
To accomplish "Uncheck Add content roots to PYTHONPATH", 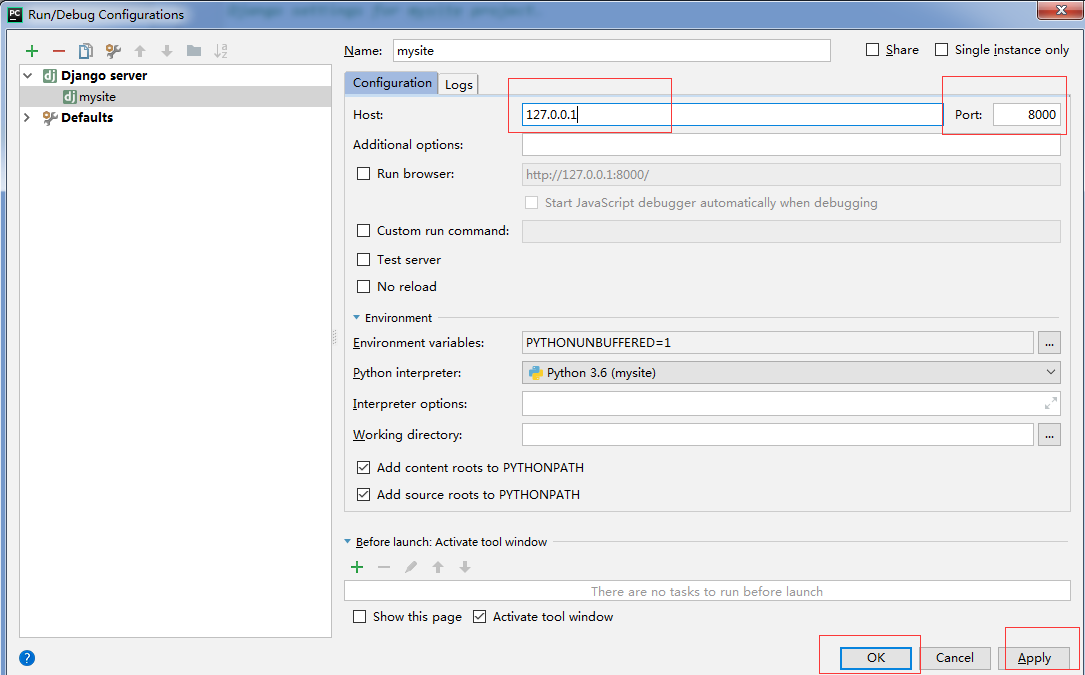I will tap(363, 468).
